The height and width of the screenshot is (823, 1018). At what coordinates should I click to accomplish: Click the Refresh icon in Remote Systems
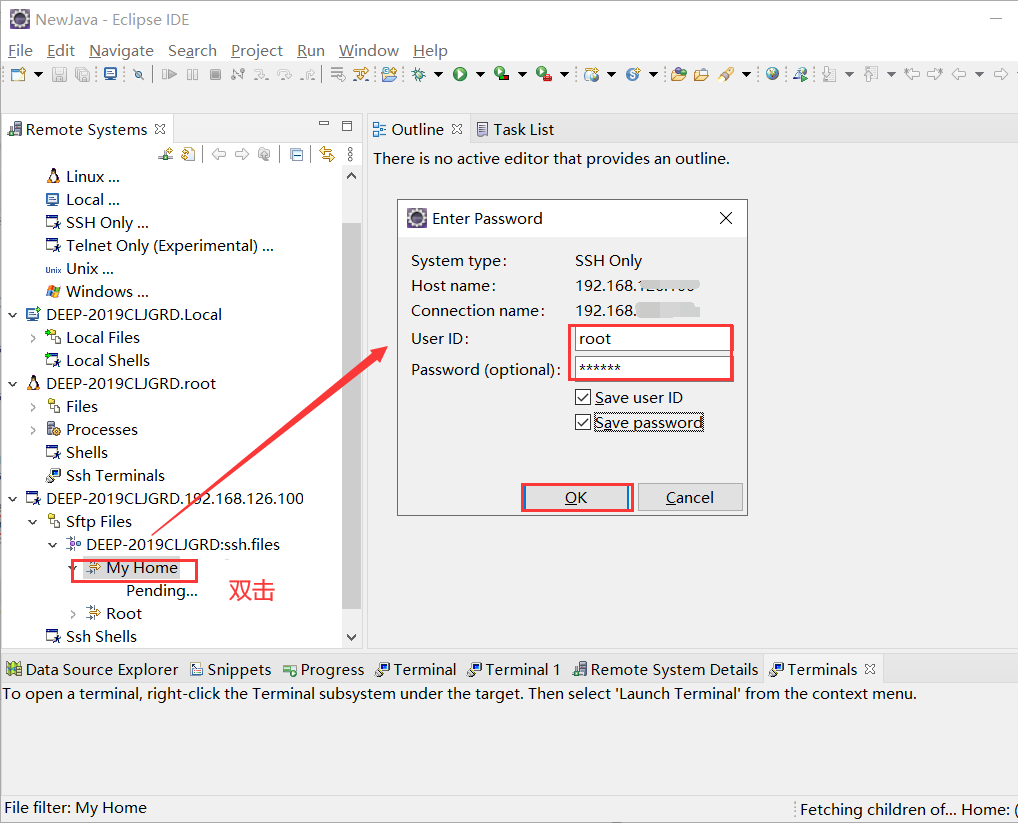coord(188,154)
